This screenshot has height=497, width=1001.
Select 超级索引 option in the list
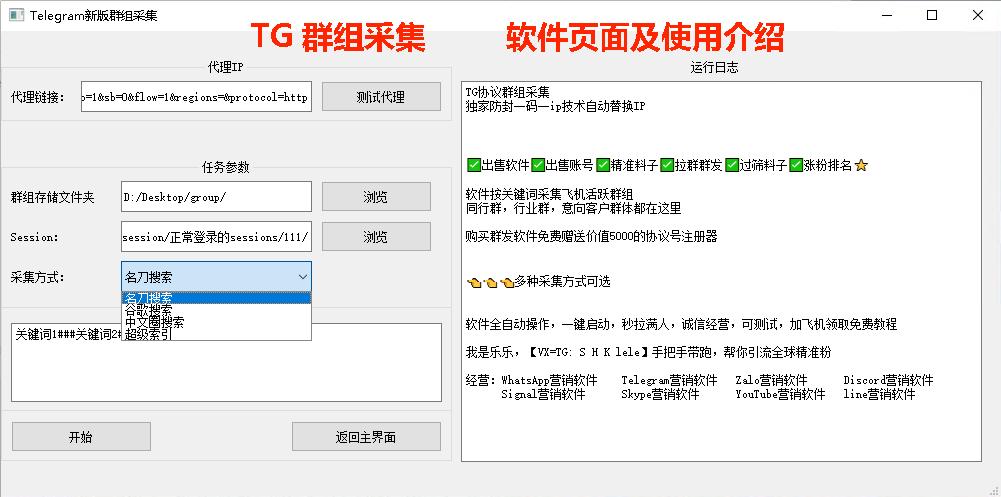pos(216,334)
